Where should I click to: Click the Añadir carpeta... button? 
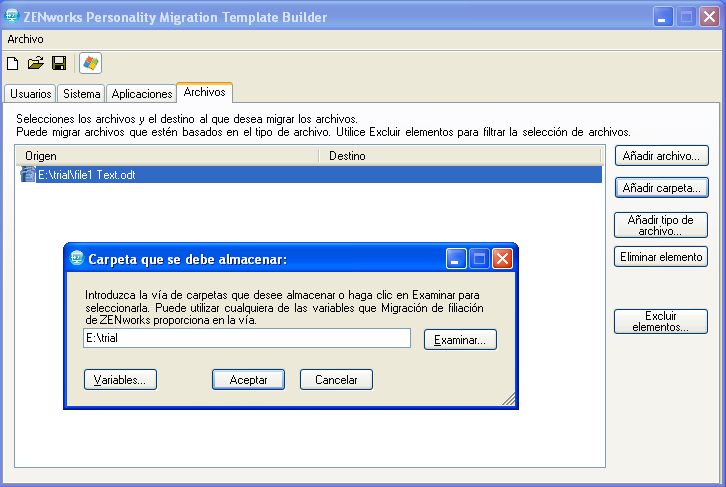pos(661,187)
